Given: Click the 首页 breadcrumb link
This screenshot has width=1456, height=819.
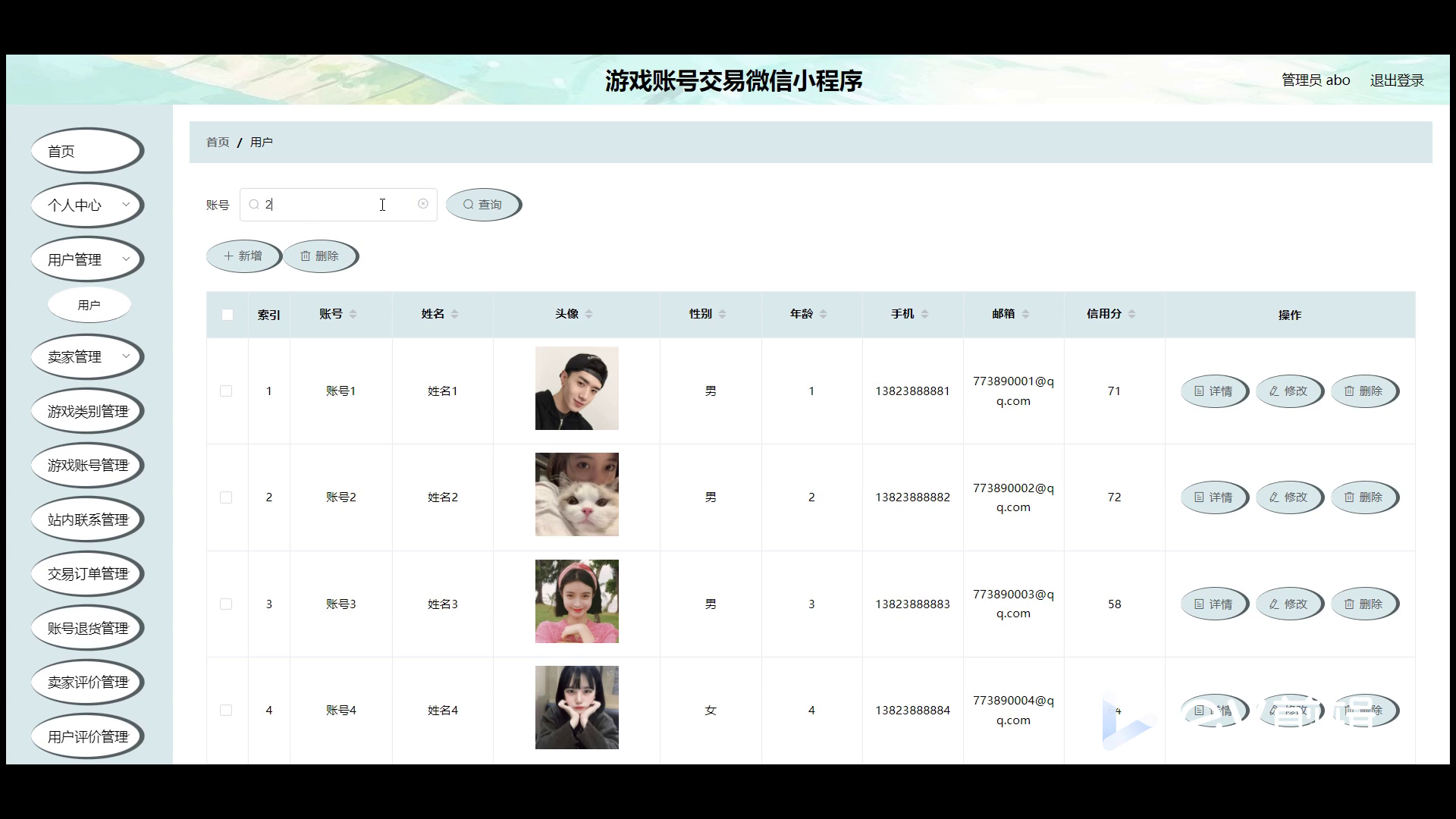Looking at the screenshot, I should point(218,143).
